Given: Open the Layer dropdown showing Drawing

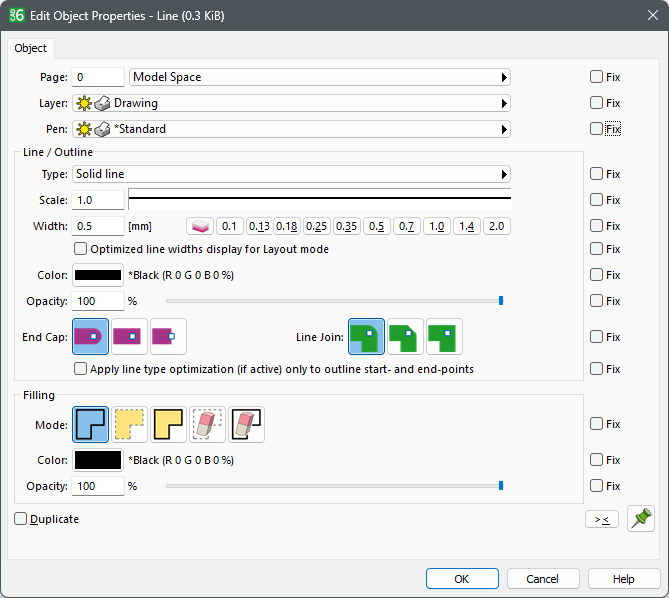Looking at the screenshot, I should [x=291, y=103].
